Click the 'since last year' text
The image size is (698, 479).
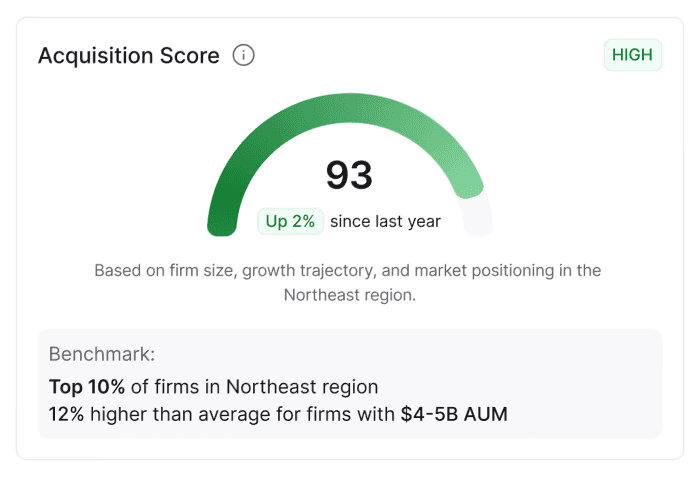[x=386, y=221]
